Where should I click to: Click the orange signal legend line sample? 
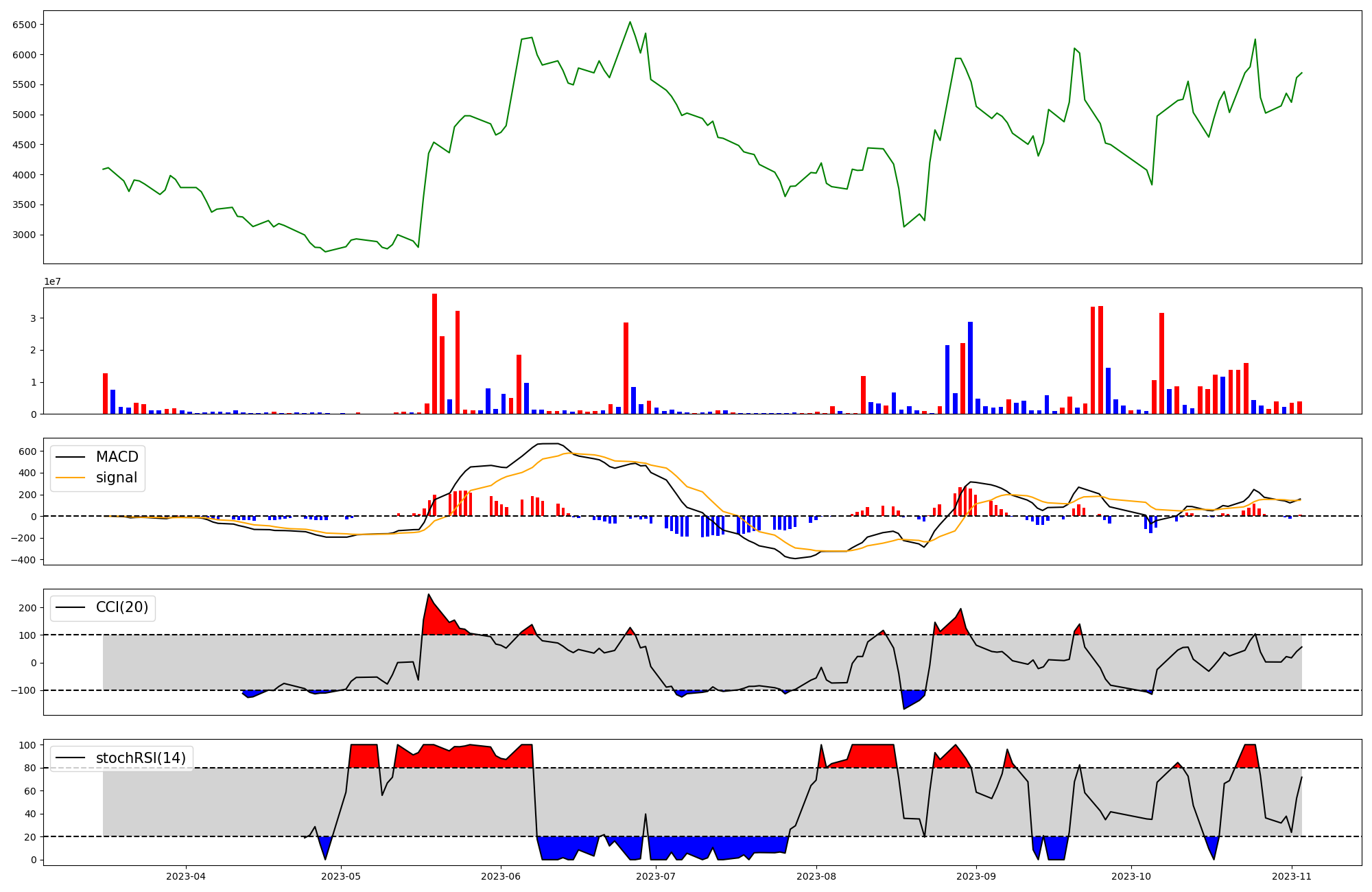coord(71,478)
